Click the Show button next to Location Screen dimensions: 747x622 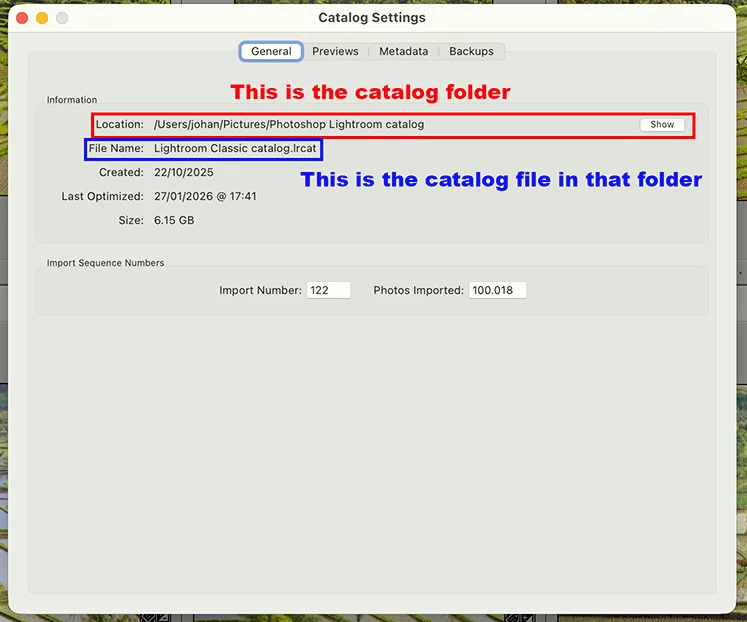click(662, 125)
